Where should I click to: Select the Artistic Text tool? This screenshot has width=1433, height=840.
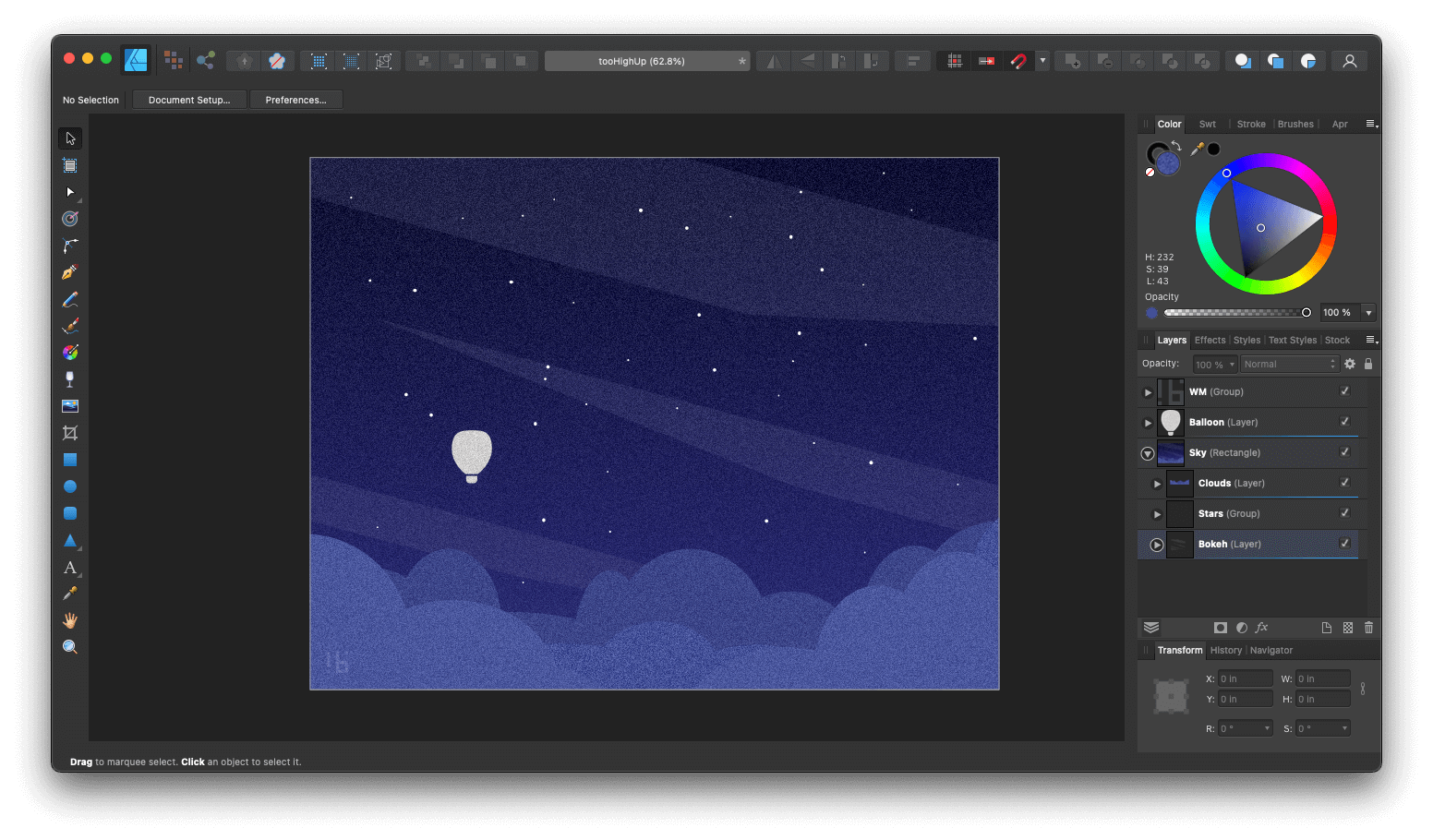[x=69, y=567]
